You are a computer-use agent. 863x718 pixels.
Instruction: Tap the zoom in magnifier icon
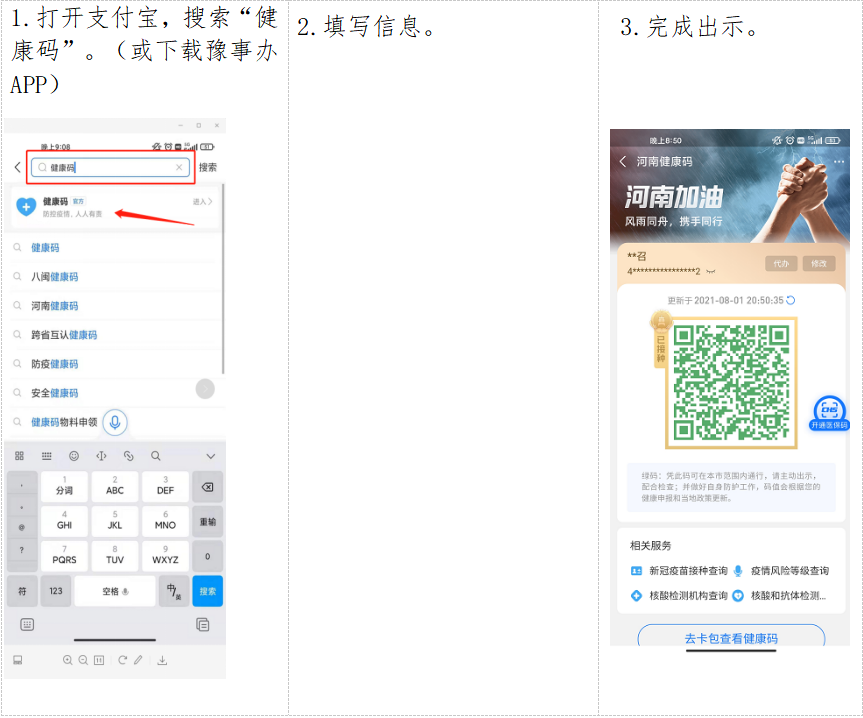tap(68, 660)
